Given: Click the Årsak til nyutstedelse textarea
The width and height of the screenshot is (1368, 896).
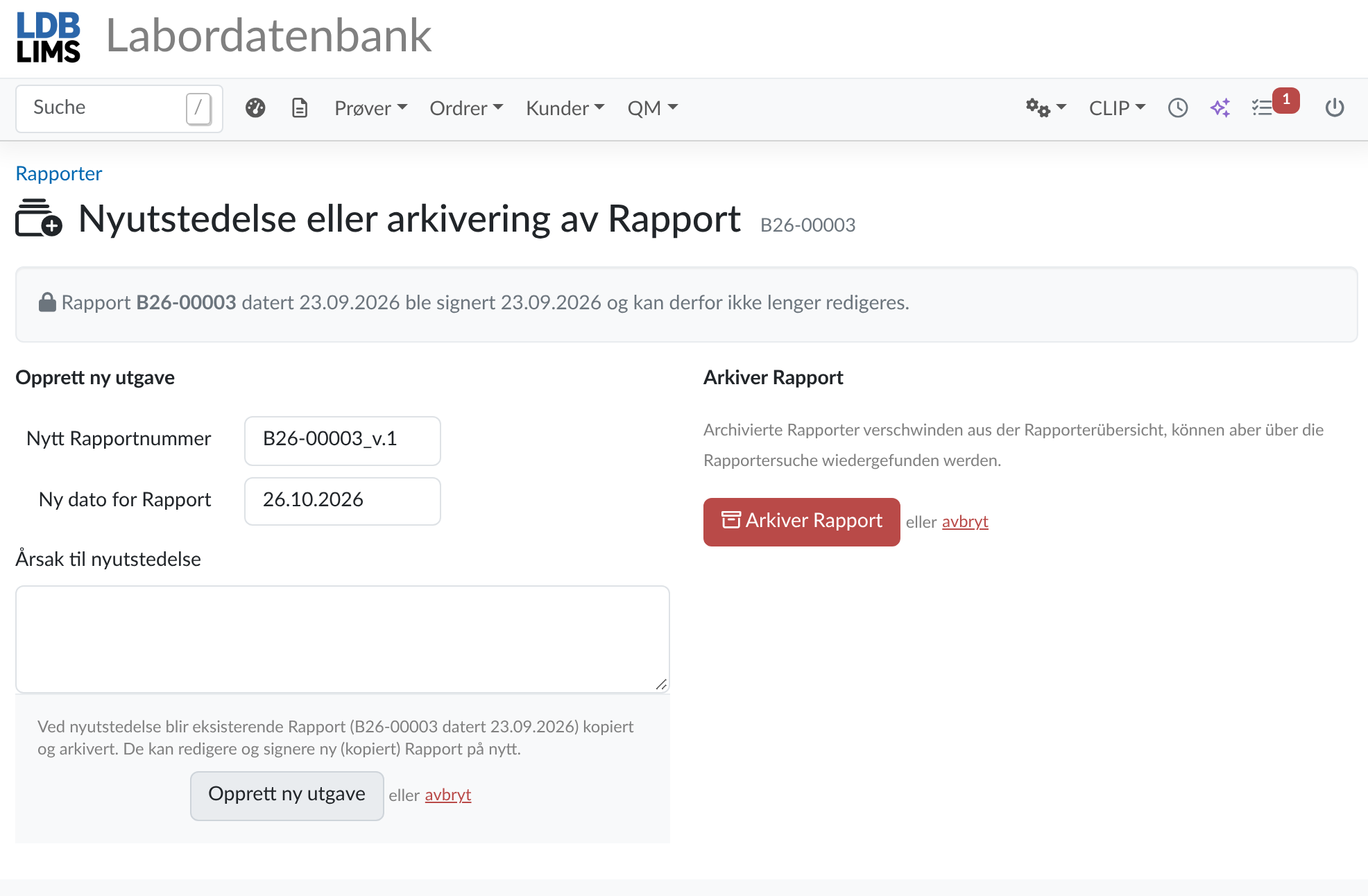Looking at the screenshot, I should (x=343, y=639).
